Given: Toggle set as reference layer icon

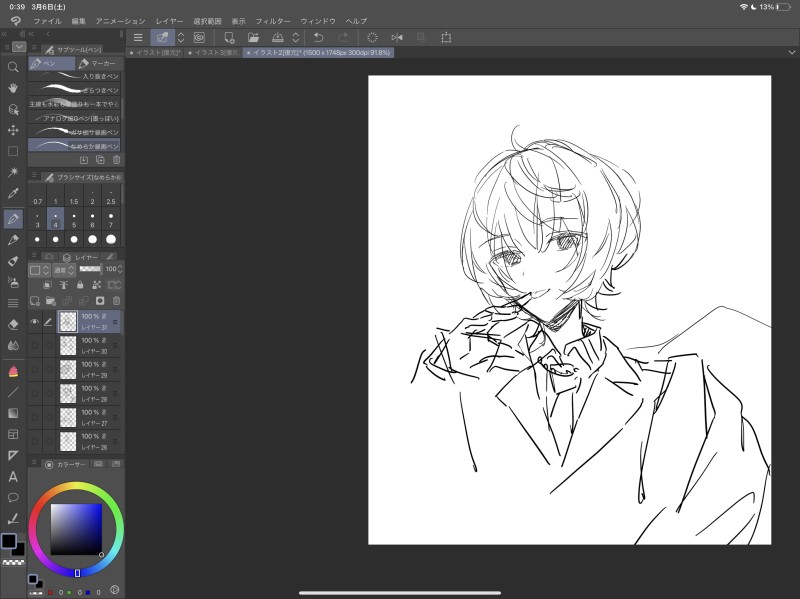Looking at the screenshot, I should tap(64, 285).
